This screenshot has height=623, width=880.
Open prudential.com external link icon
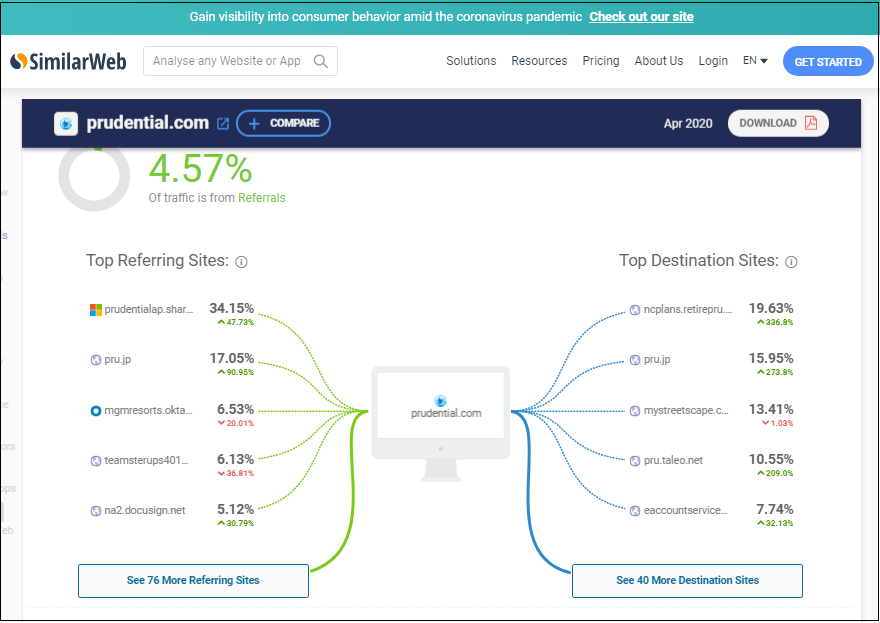coord(223,123)
